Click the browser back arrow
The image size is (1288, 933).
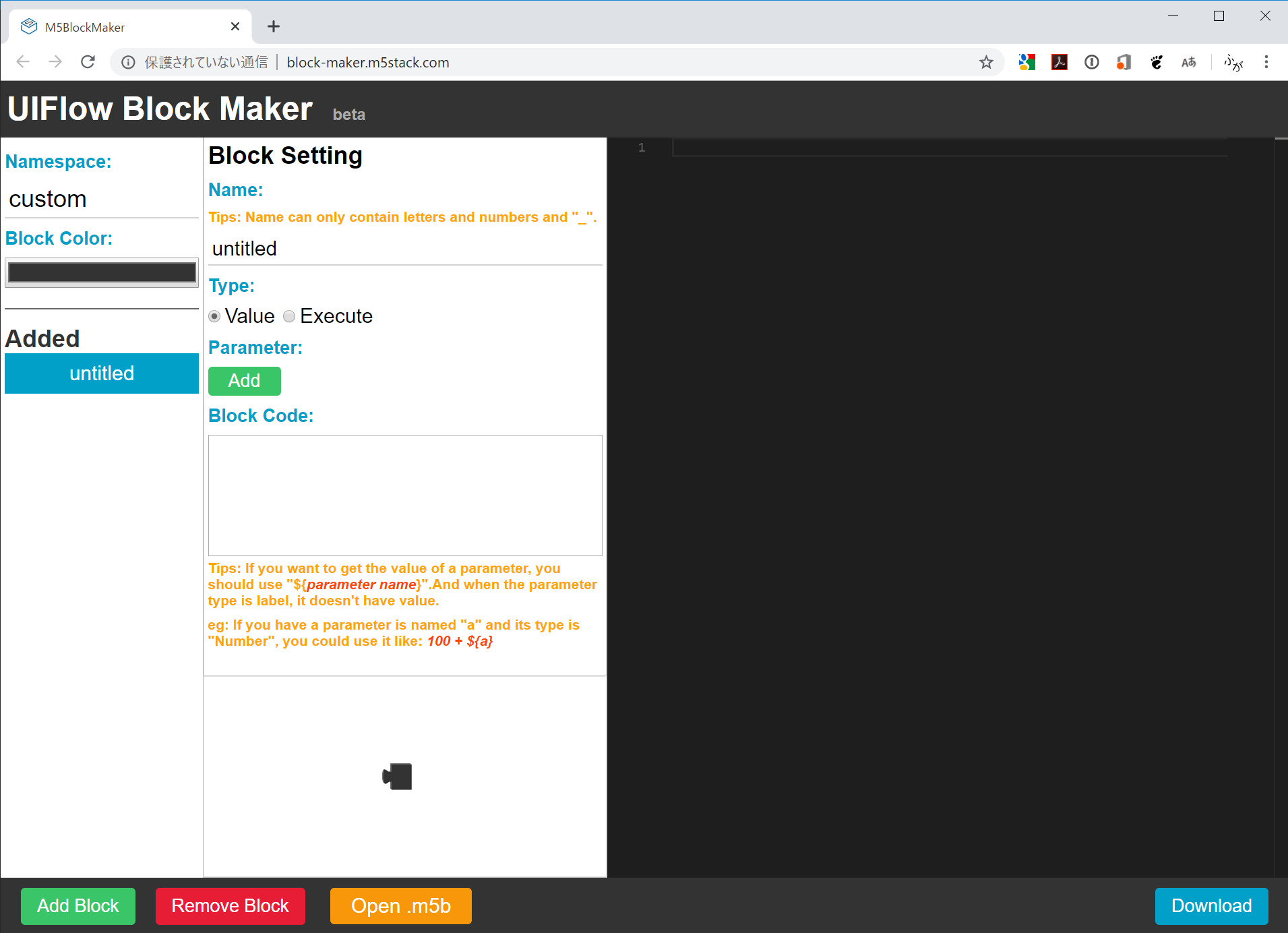[x=23, y=61]
